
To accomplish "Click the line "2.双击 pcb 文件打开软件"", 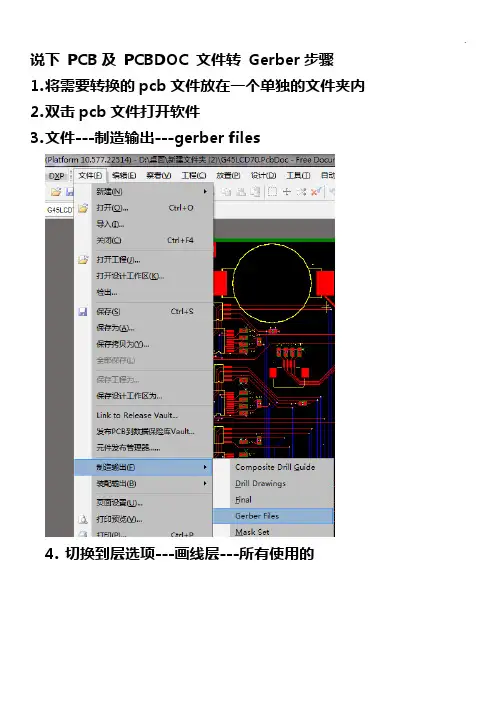I will tap(115, 111).
